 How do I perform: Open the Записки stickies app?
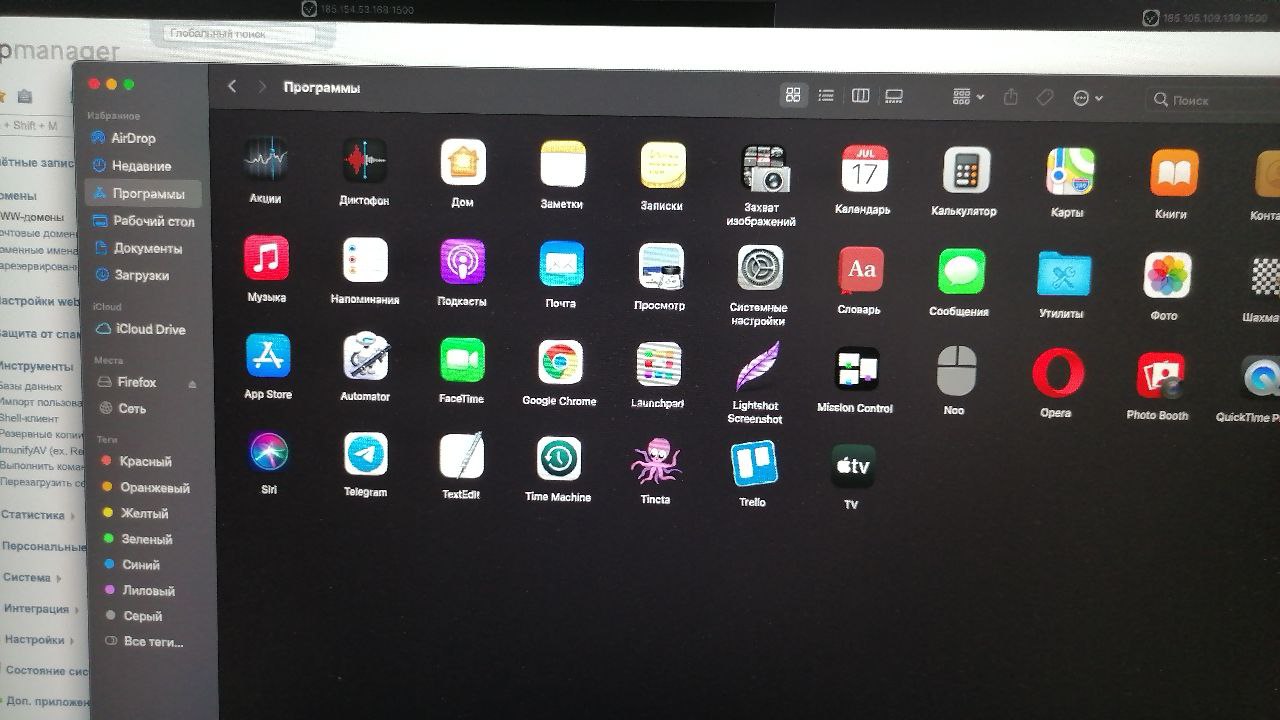[663, 166]
